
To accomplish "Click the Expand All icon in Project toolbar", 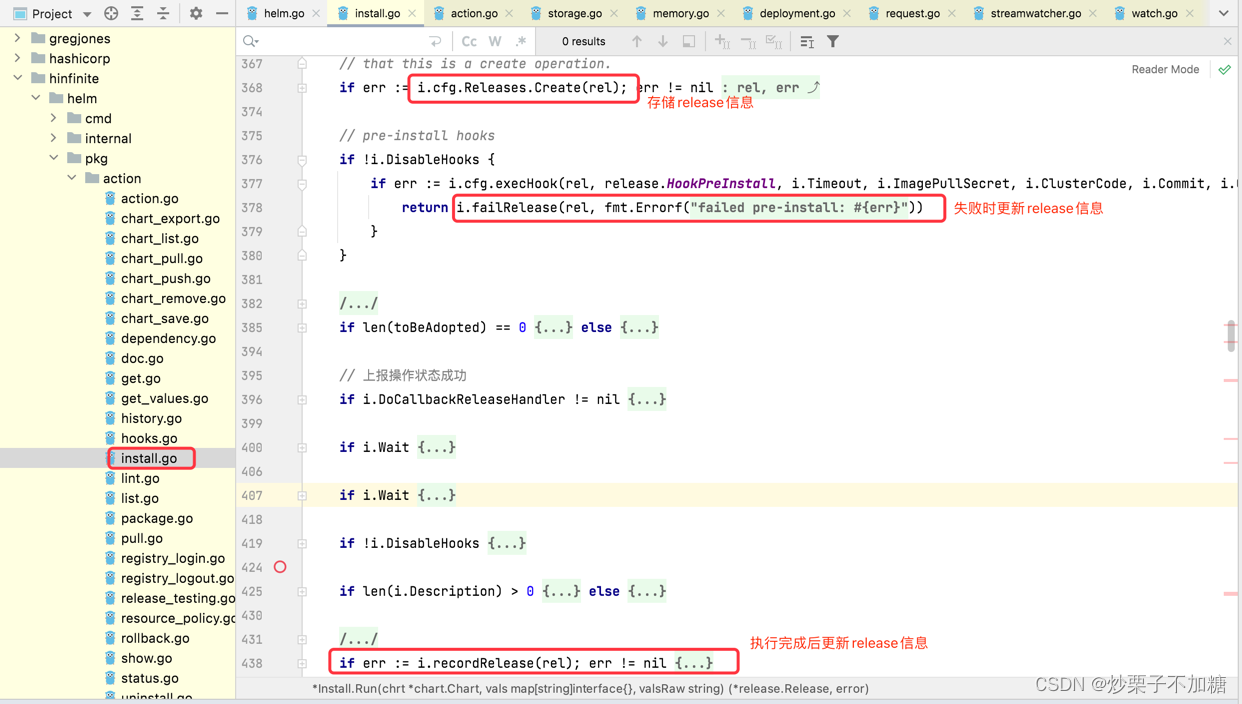I will [137, 14].
